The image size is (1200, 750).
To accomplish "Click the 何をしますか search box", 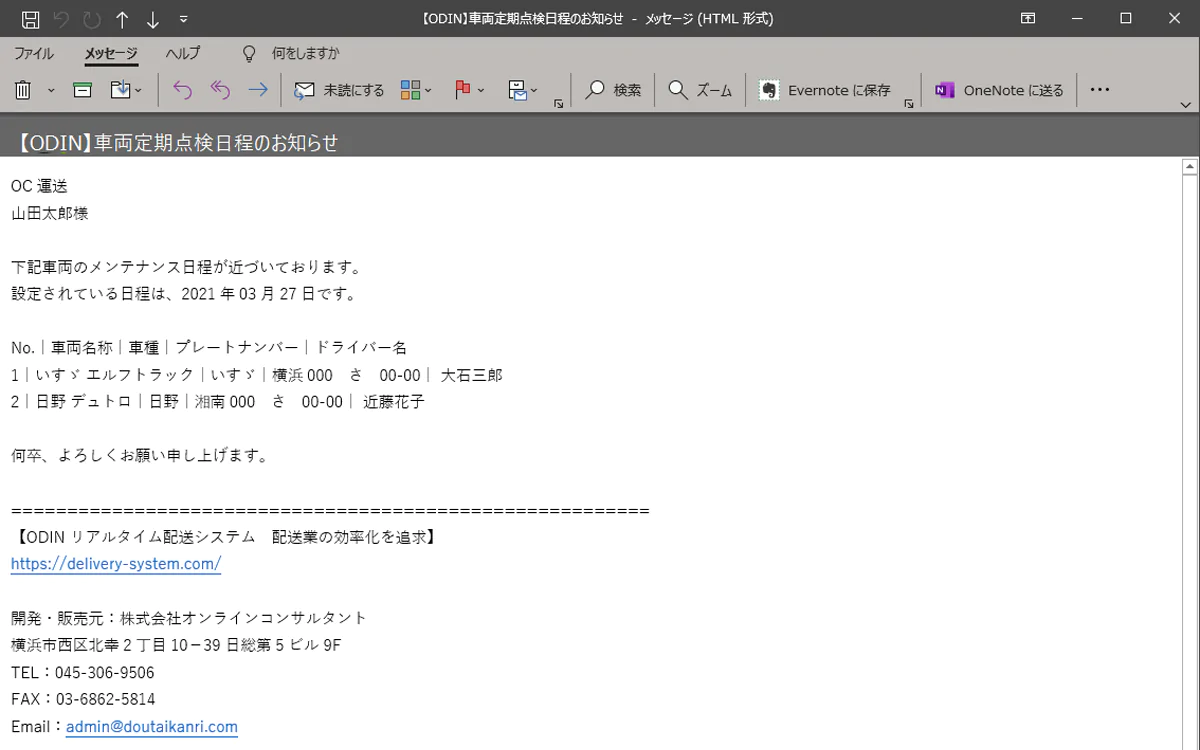I will (x=305, y=53).
